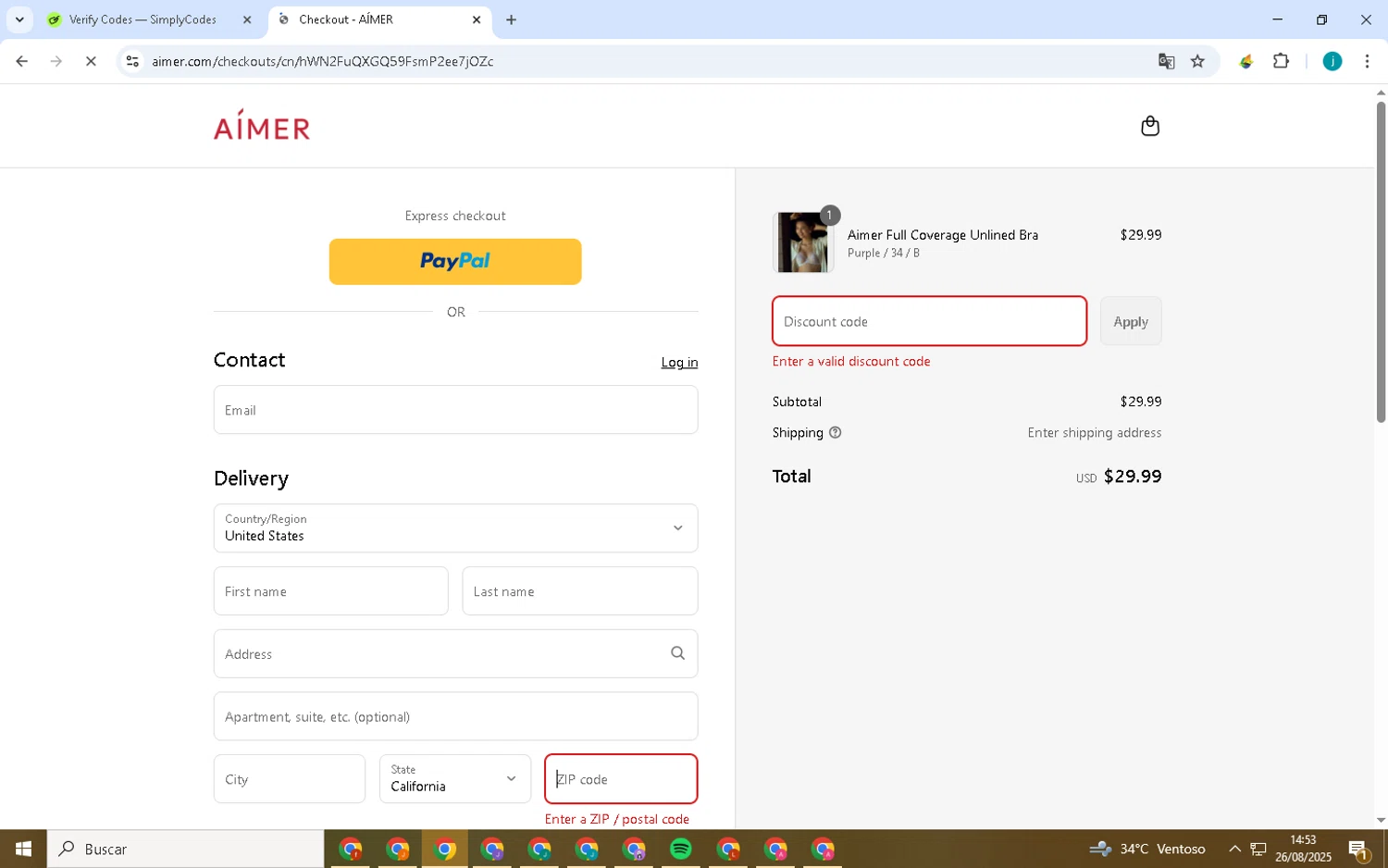Open Spotify from the taskbar
Viewport: 1388px width, 868px height.
681,849
